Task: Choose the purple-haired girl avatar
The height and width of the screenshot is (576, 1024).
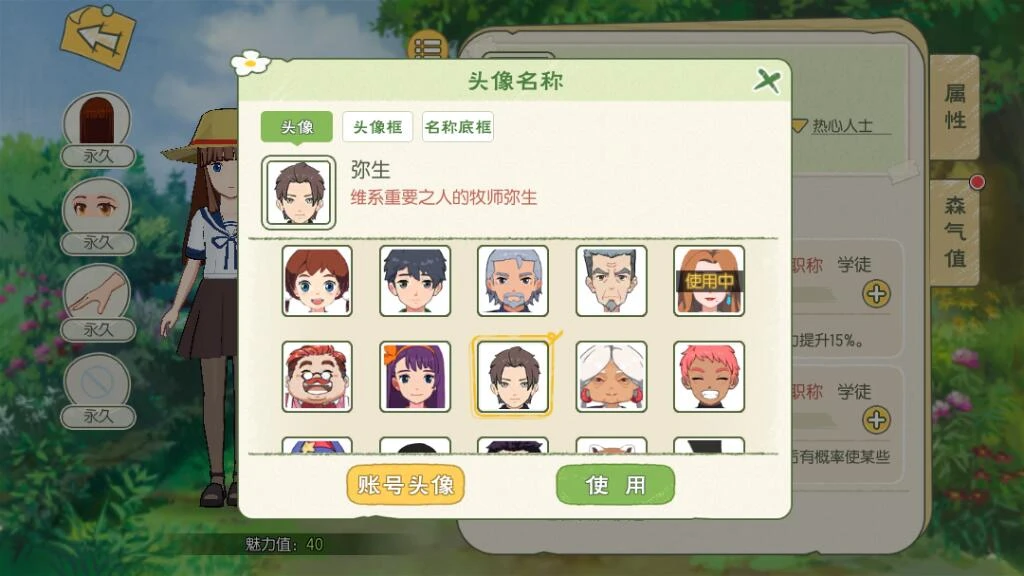Action: click(x=415, y=376)
